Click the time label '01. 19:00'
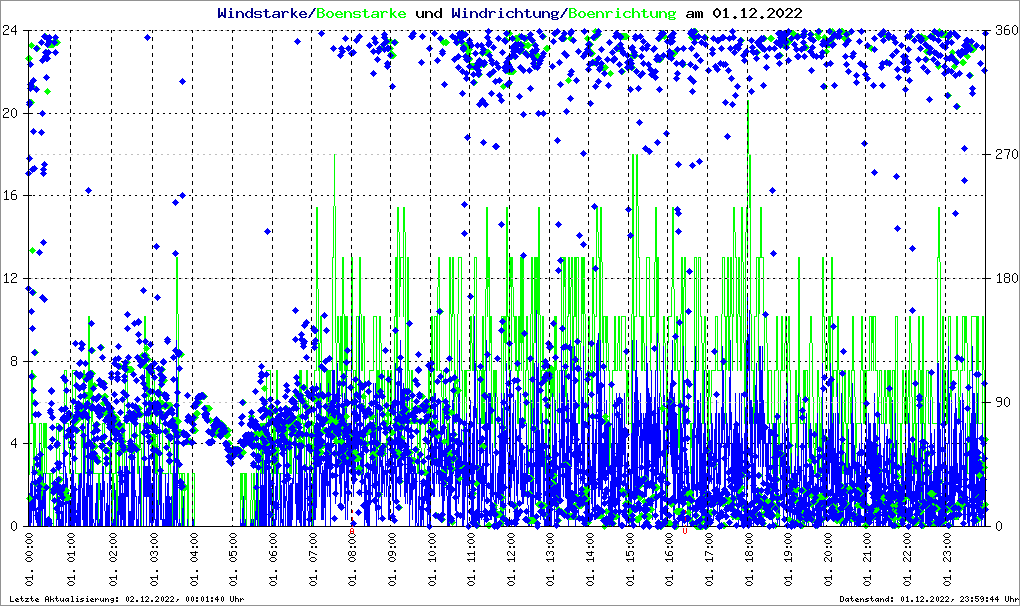The width and height of the screenshot is (1020, 606). [x=789, y=559]
